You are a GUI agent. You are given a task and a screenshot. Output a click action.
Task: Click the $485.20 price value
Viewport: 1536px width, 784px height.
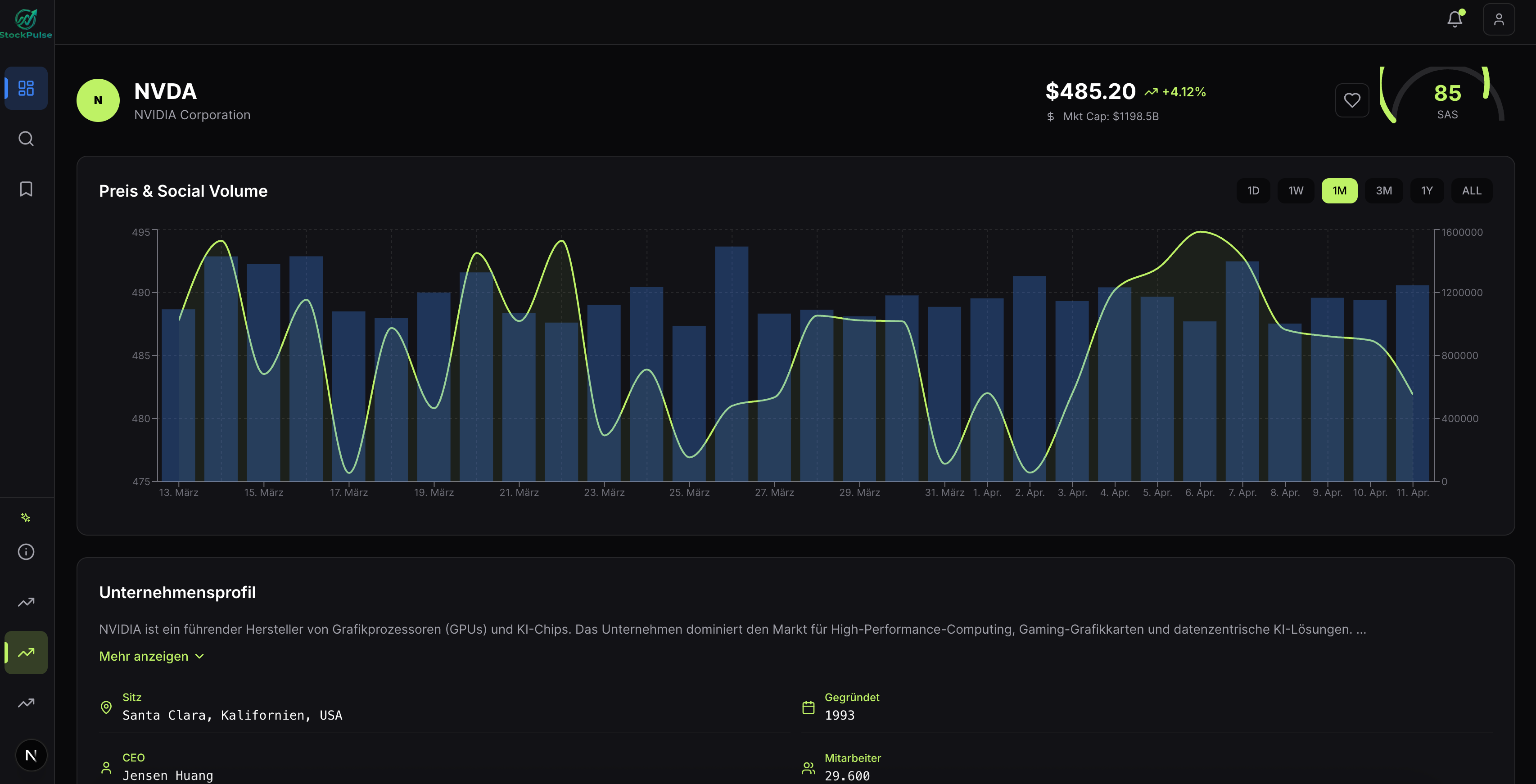tap(1090, 91)
